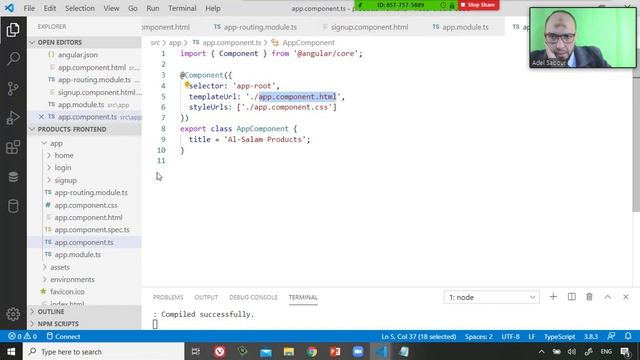Switch to the Debug Console tab

[253, 297]
